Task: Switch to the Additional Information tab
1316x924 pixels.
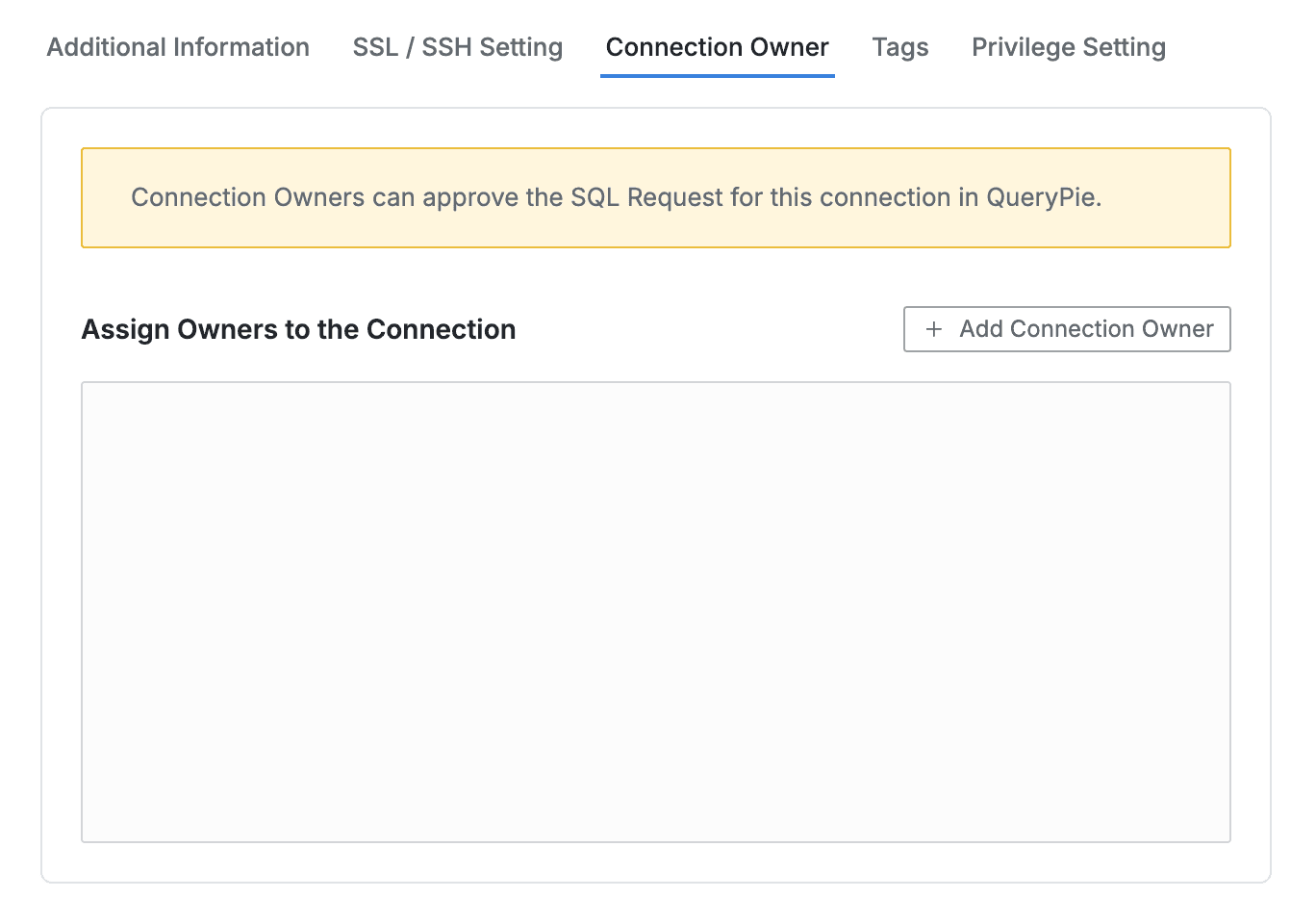Action: point(178,46)
